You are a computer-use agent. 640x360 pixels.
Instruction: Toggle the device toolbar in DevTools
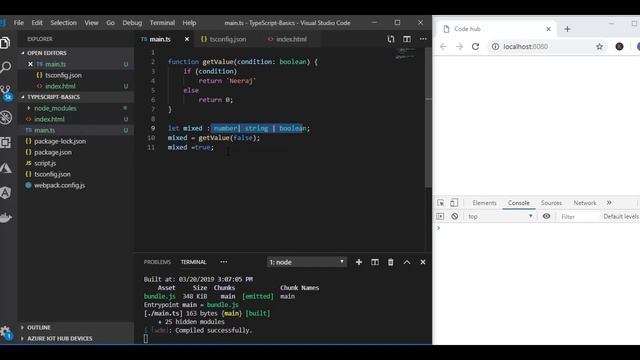[x=454, y=203]
